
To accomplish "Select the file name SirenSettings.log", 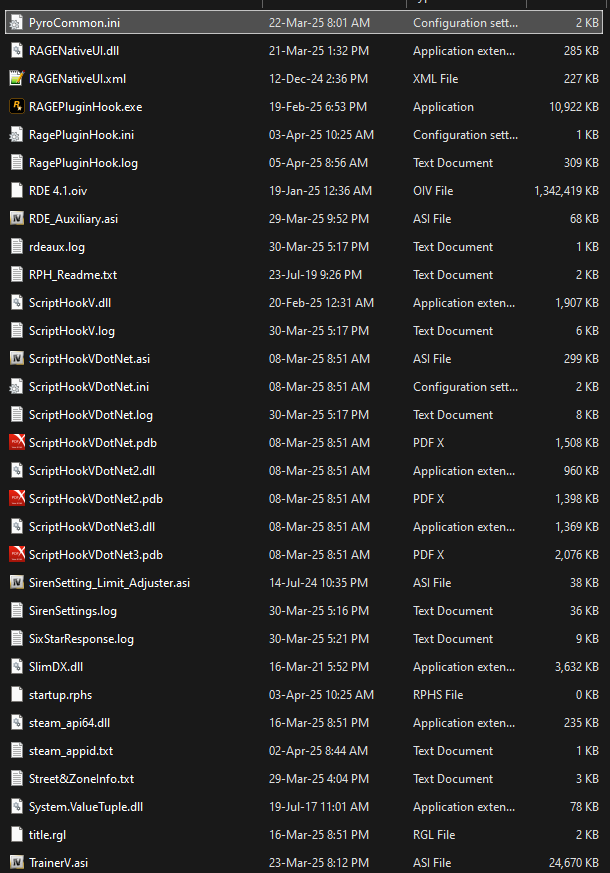I will (73, 611).
